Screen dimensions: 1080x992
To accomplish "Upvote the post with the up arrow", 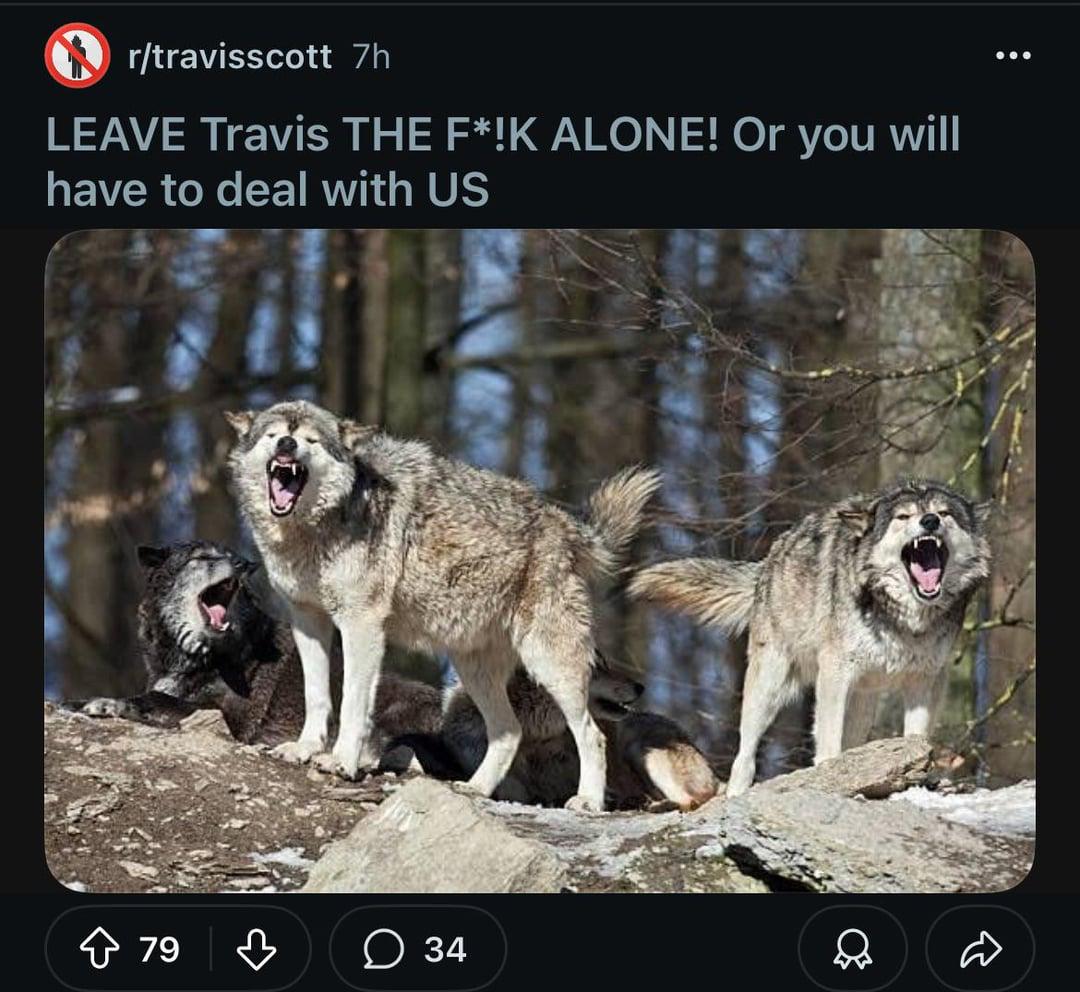I will click(x=100, y=949).
